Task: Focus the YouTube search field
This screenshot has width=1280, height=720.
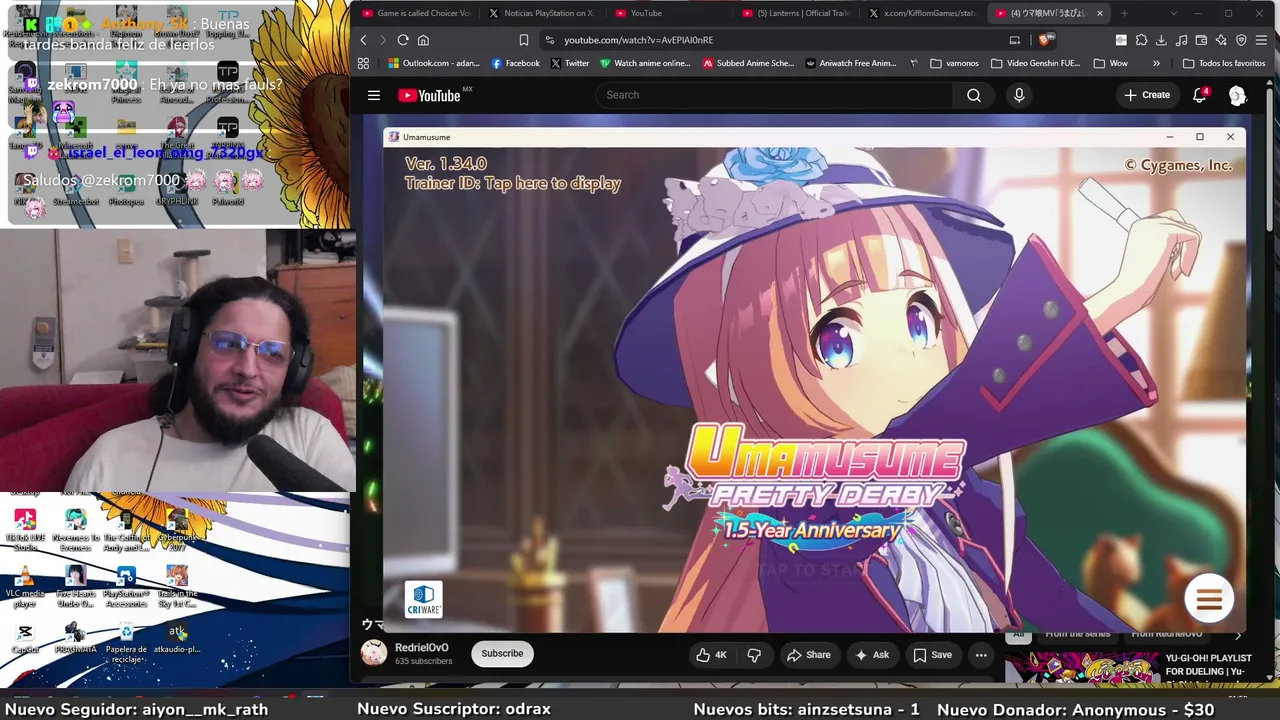Action: [x=773, y=95]
